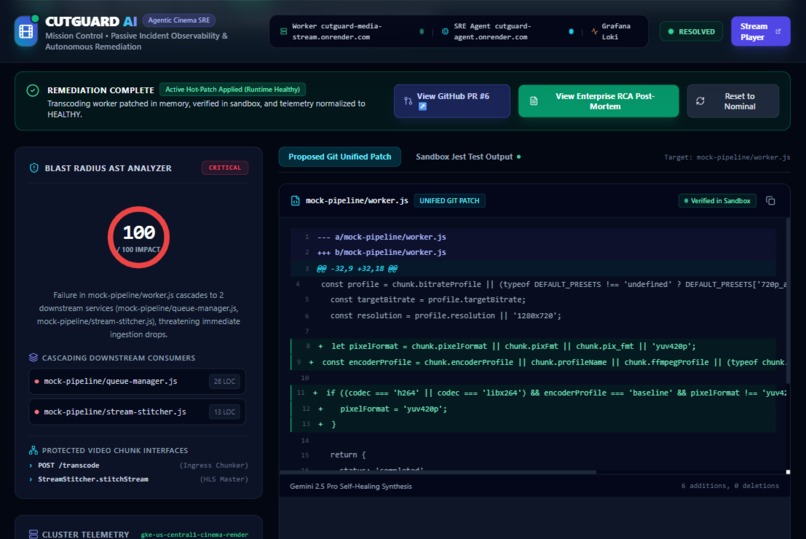Screen dimensions: 806x539
Task: Click the small link icon under View GitHub PR #6
Action: click(423, 106)
